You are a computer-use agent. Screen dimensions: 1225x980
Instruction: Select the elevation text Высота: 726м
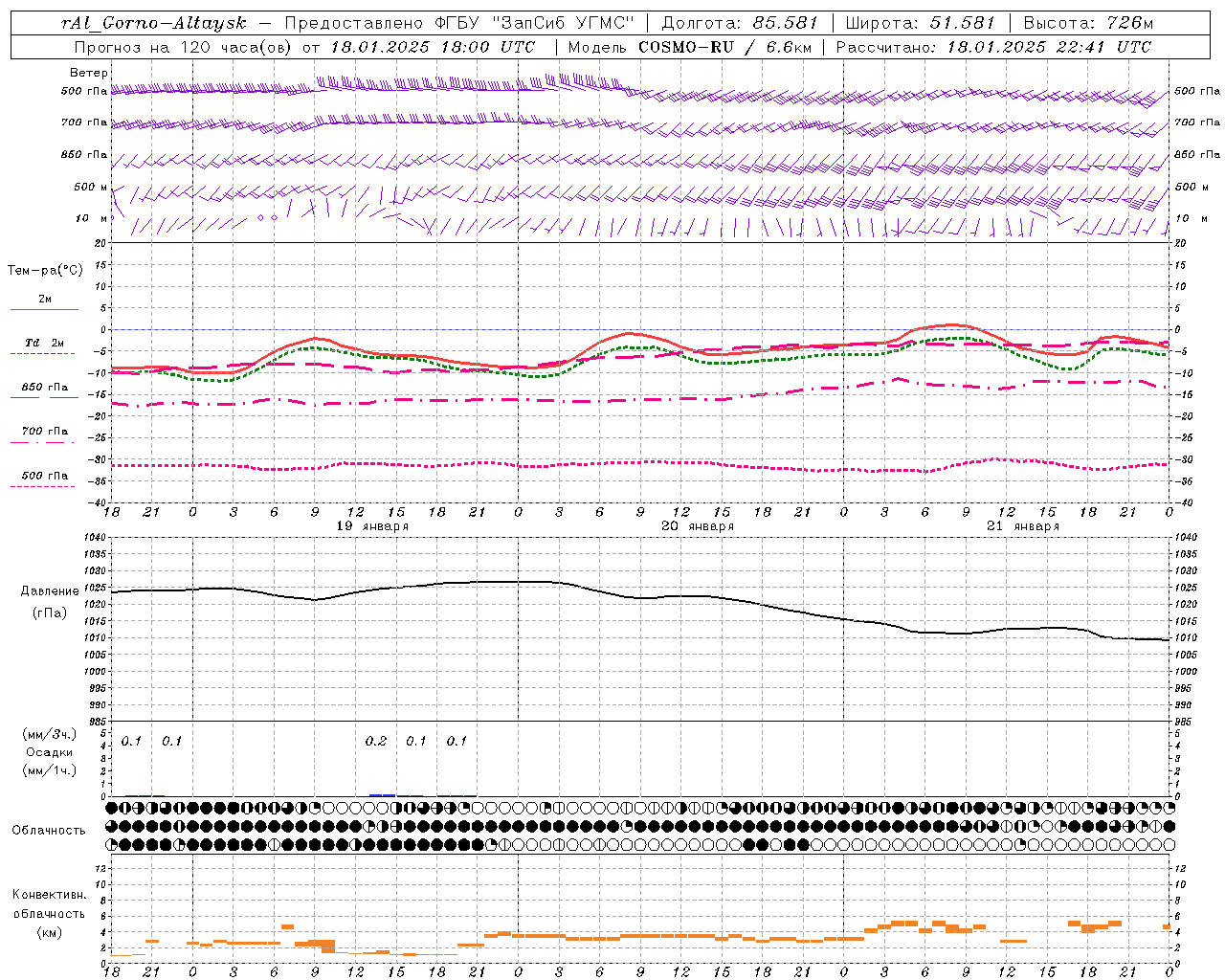pos(1088,23)
